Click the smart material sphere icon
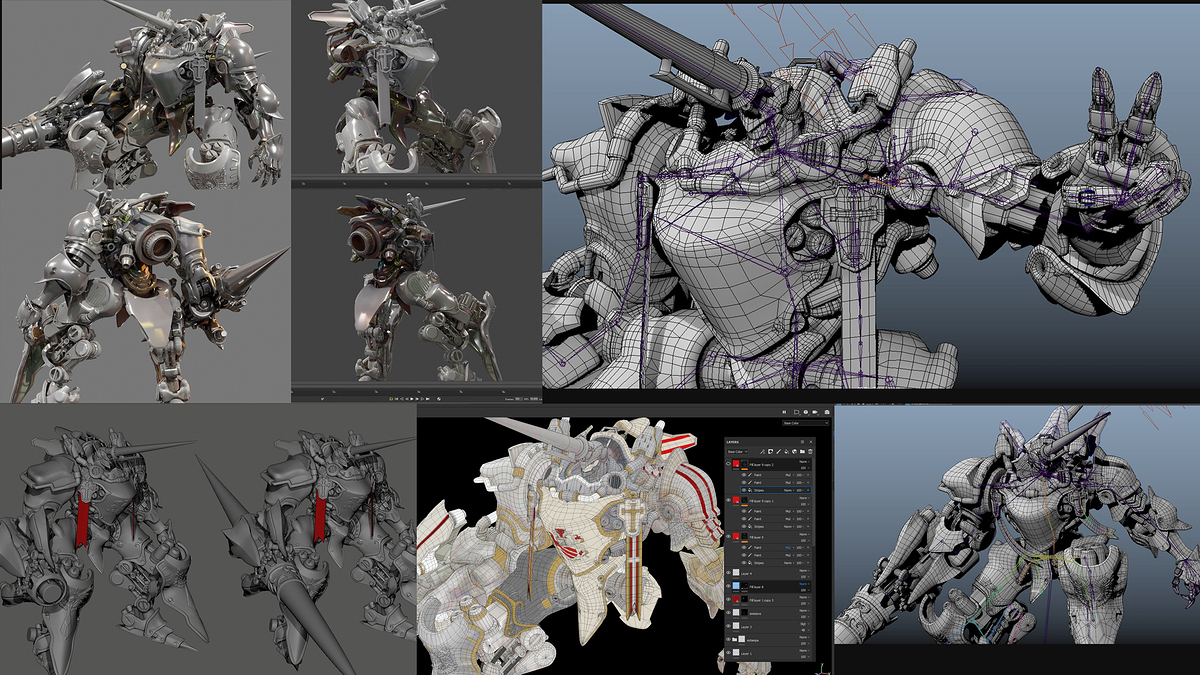 tap(794, 452)
